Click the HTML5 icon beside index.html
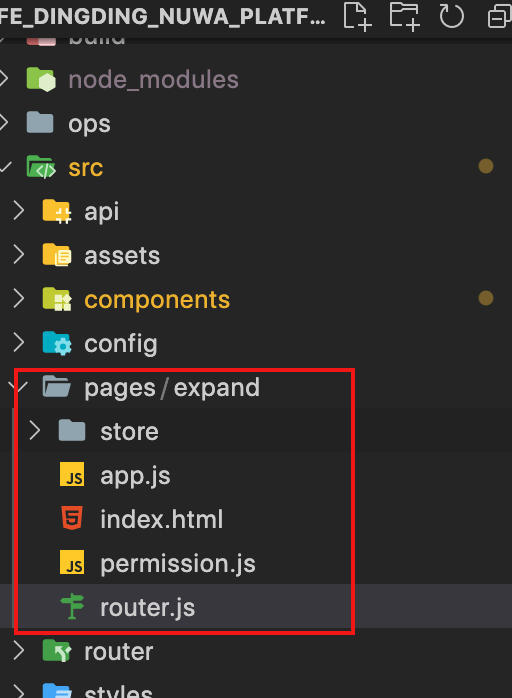512x698 pixels. (72, 519)
